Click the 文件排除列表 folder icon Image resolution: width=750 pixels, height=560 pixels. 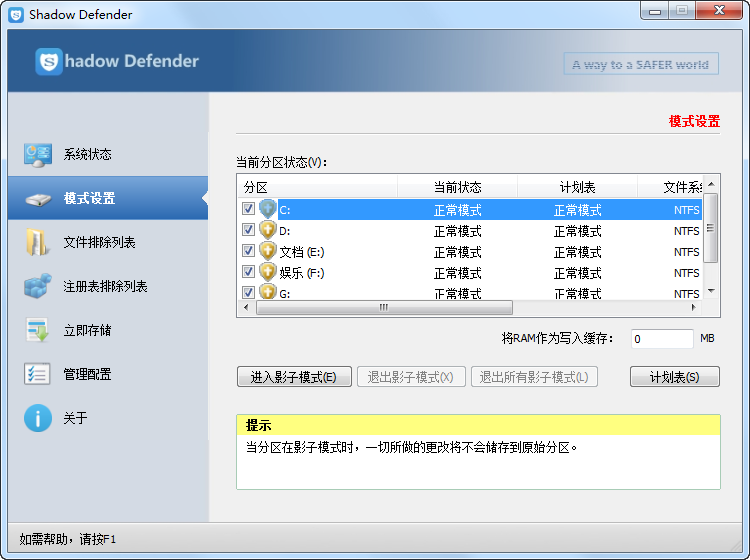[37, 243]
